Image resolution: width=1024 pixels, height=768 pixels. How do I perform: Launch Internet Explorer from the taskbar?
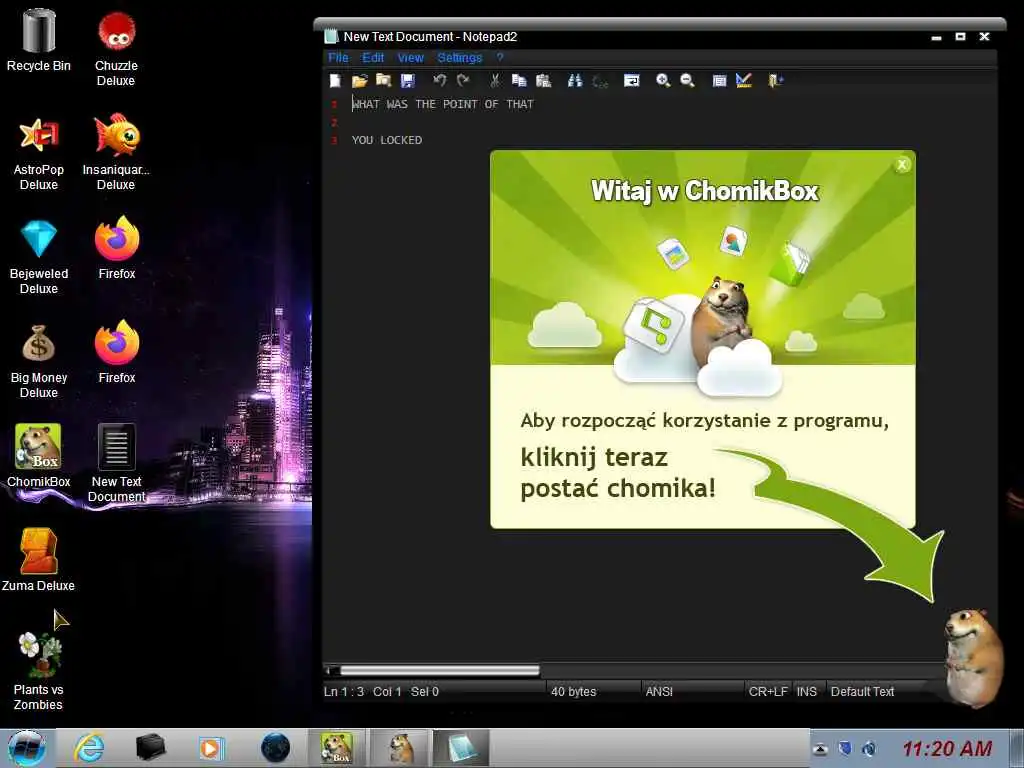point(89,748)
